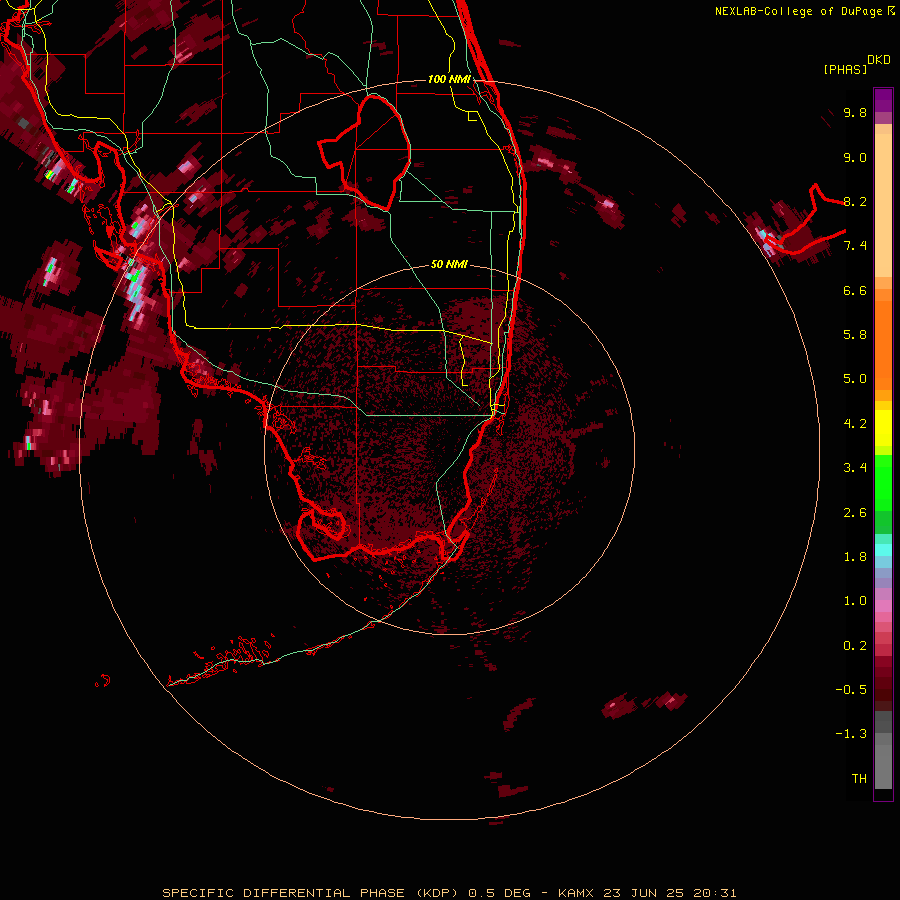Click the 1.8 value on color scale
The height and width of the screenshot is (900, 900).
point(855,557)
